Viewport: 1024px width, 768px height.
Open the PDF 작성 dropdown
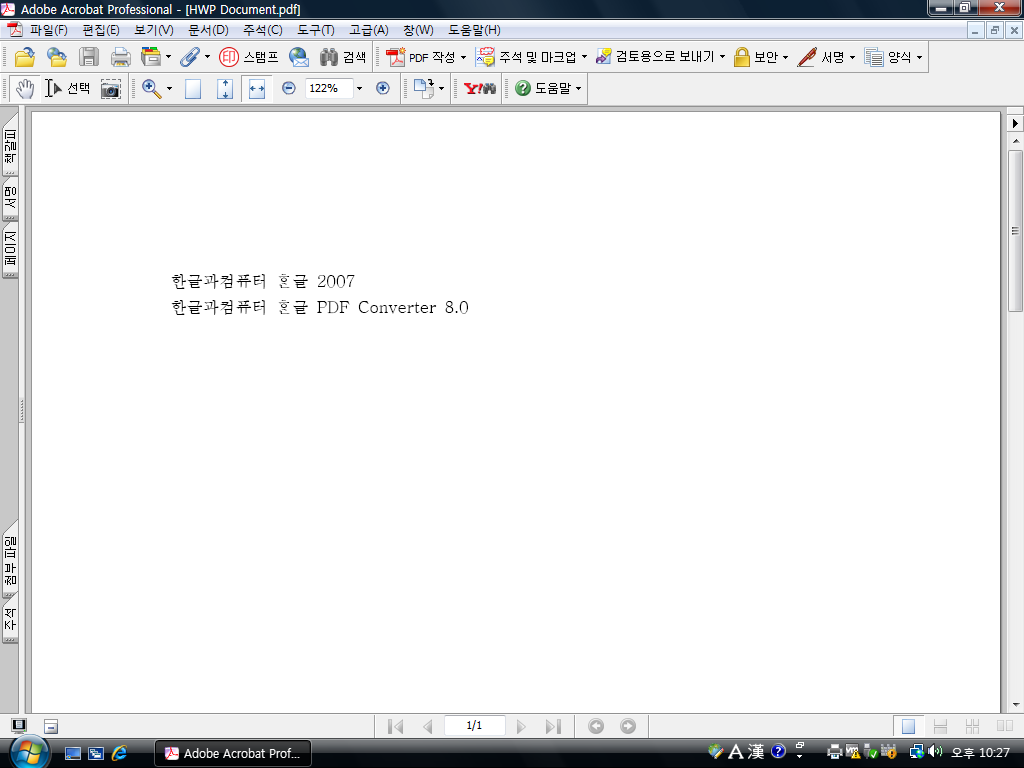426,57
